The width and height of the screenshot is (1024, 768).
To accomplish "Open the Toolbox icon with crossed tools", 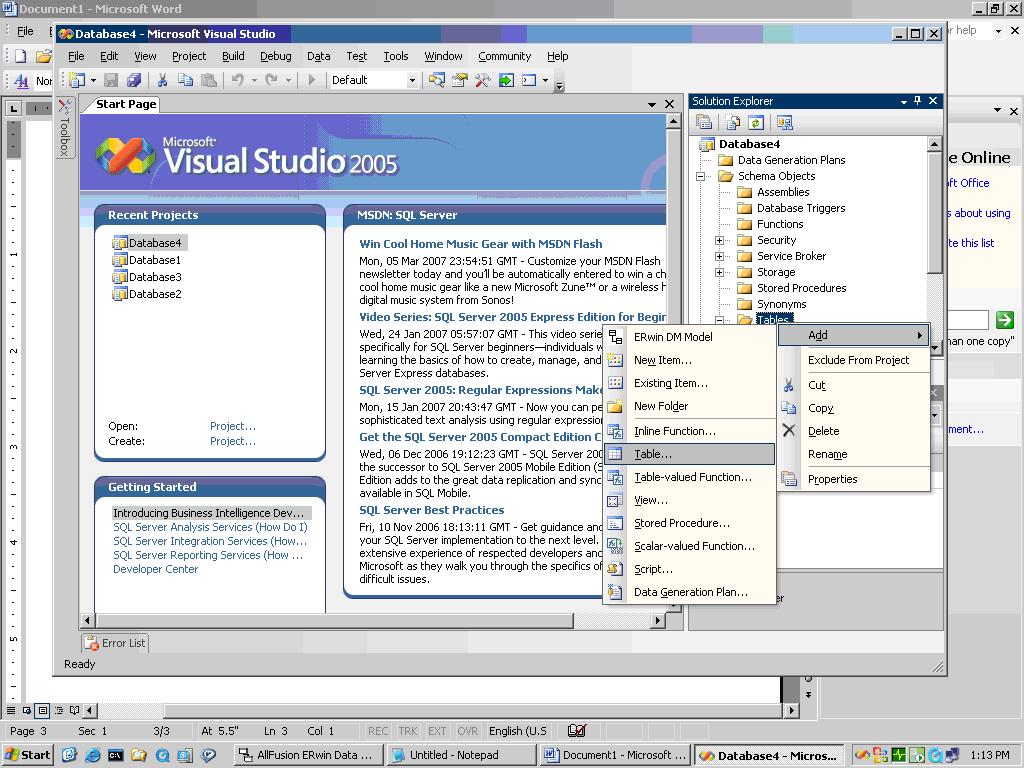I will [x=483, y=80].
